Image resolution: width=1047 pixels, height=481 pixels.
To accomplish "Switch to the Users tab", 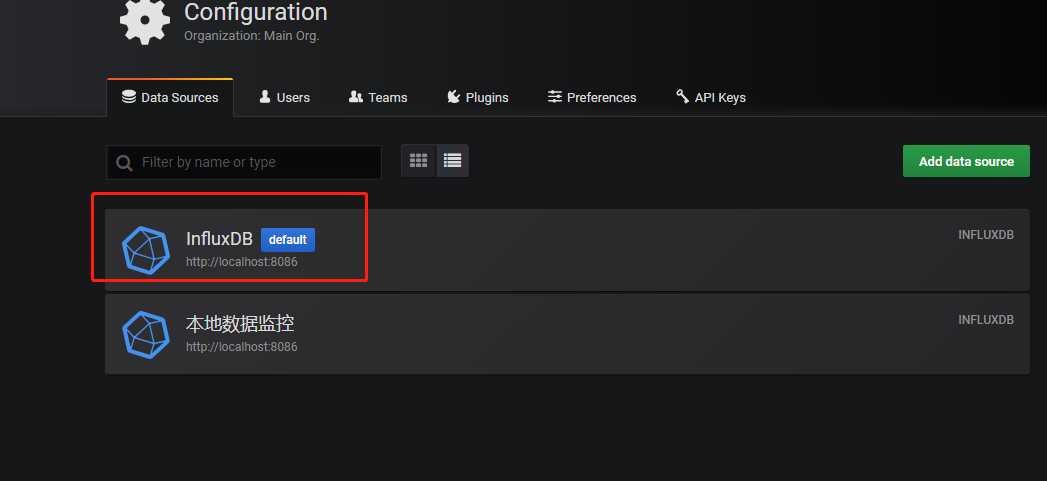I will 284,98.
